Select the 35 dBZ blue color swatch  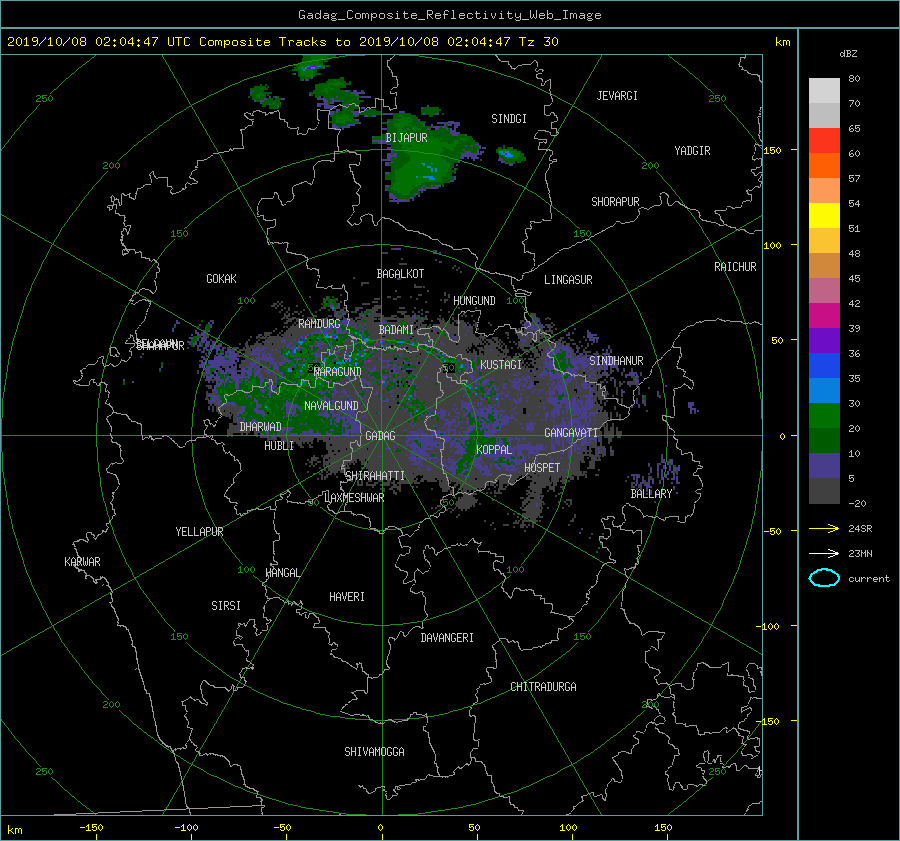[x=824, y=366]
